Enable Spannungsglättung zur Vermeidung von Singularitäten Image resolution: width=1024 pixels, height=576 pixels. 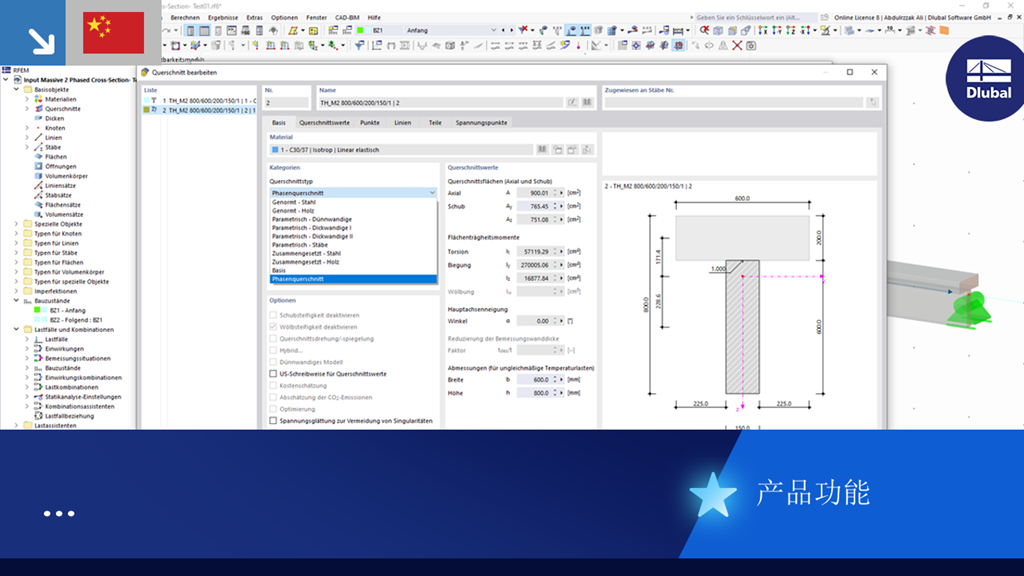pyautogui.click(x=273, y=421)
